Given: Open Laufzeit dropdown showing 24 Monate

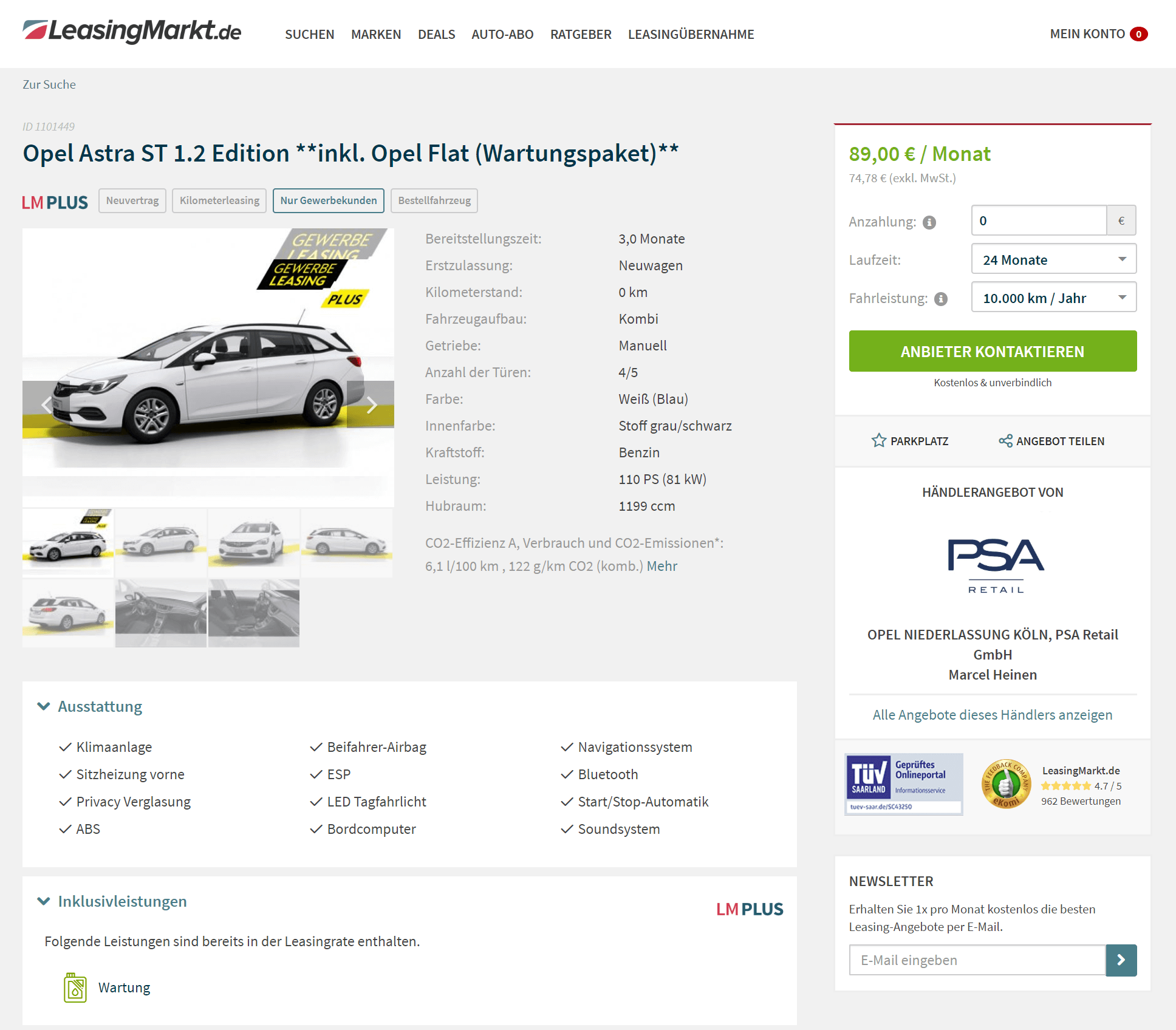Looking at the screenshot, I should (1054, 260).
